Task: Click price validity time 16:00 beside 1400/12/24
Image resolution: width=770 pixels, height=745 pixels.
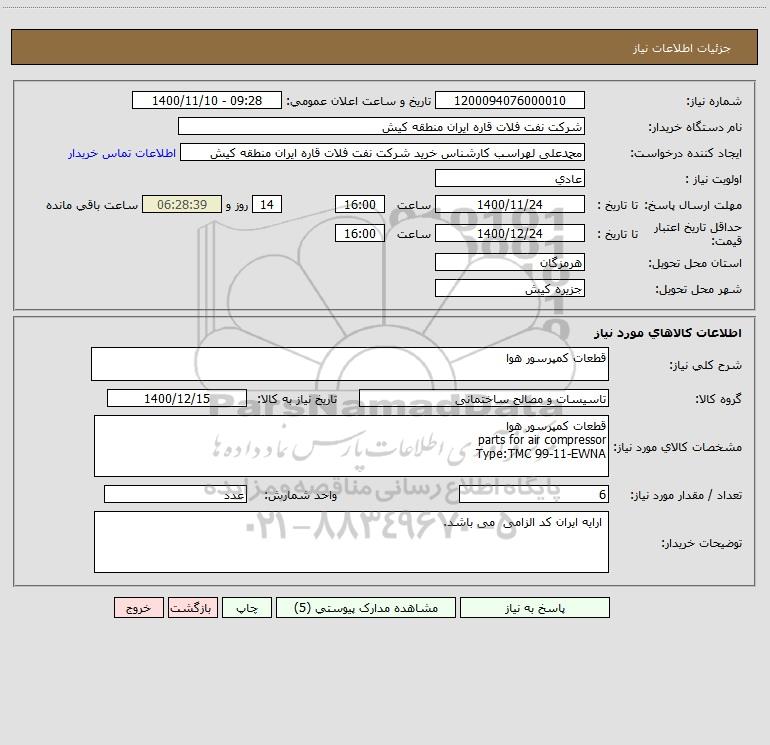Action: click(x=359, y=233)
